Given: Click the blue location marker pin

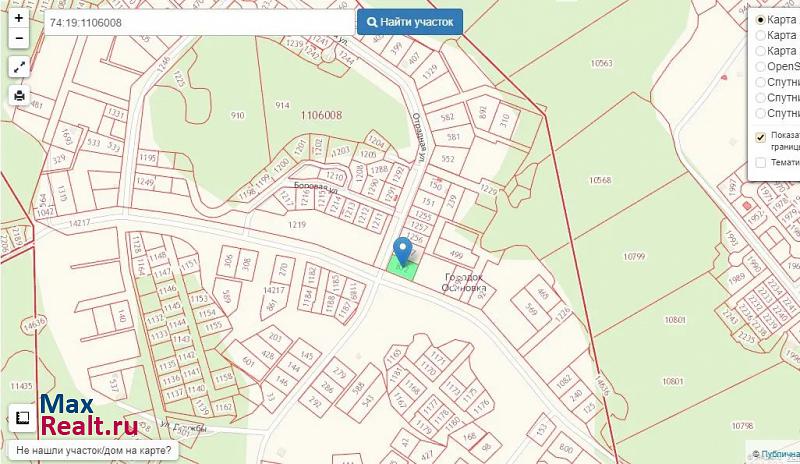Looking at the screenshot, I should 403,251.
